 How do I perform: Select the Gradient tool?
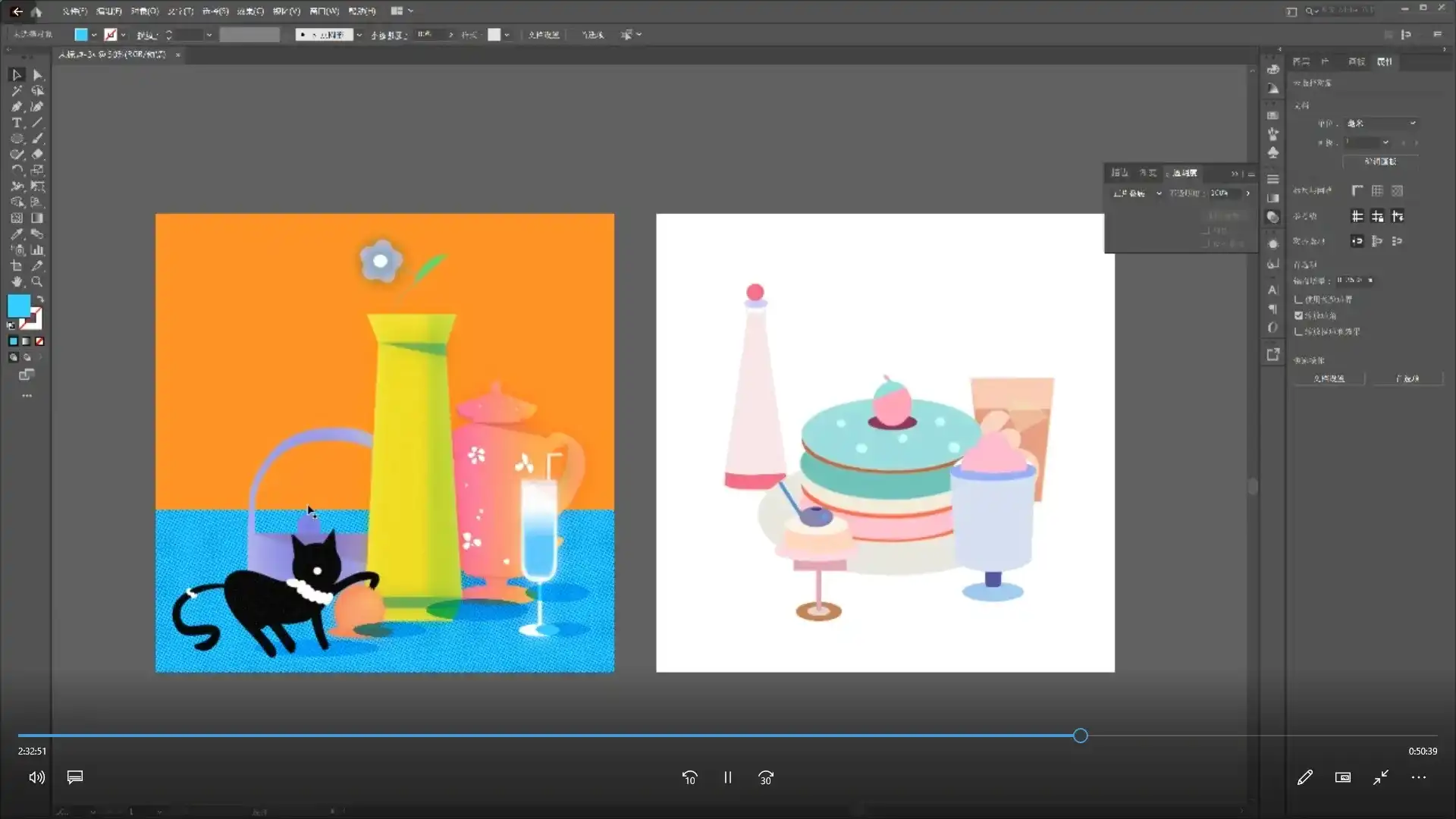pyautogui.click(x=37, y=218)
